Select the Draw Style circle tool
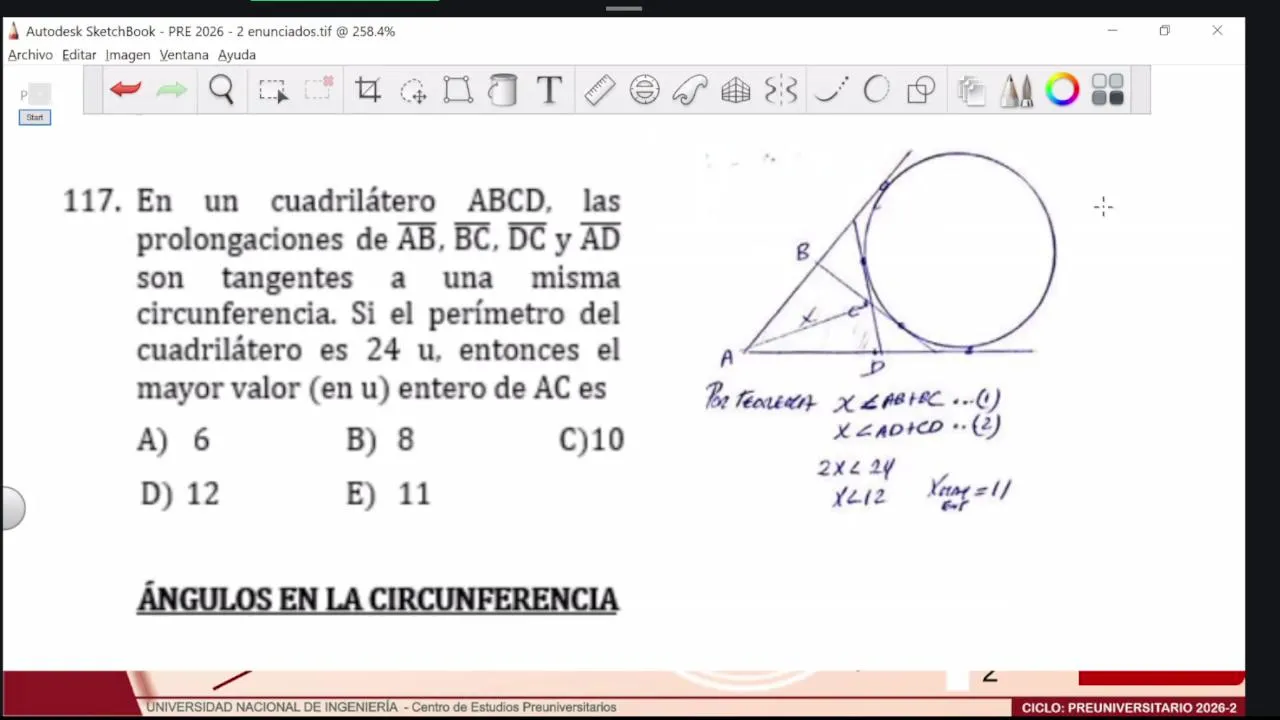Image resolution: width=1280 pixels, height=720 pixels. [x=876, y=90]
